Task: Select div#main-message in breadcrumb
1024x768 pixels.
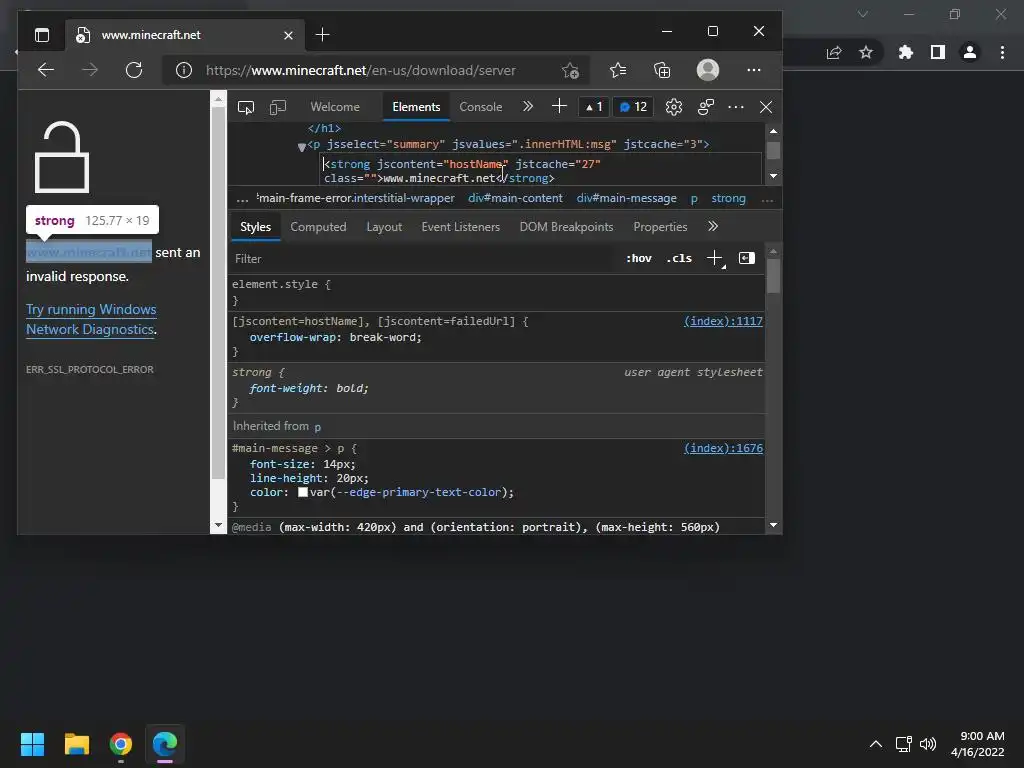Action: coord(626,198)
